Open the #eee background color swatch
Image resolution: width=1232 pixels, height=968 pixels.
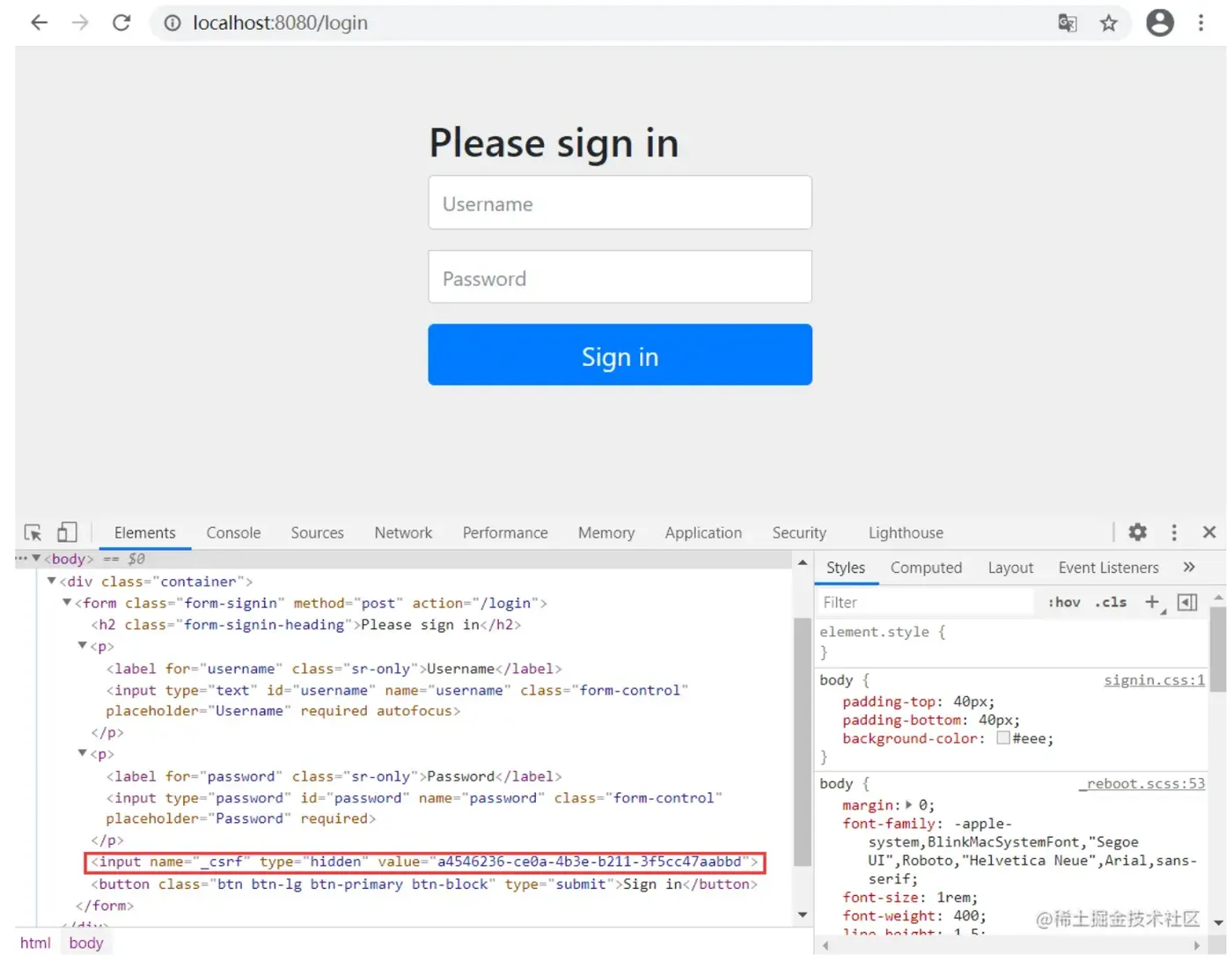pyautogui.click(x=1003, y=738)
